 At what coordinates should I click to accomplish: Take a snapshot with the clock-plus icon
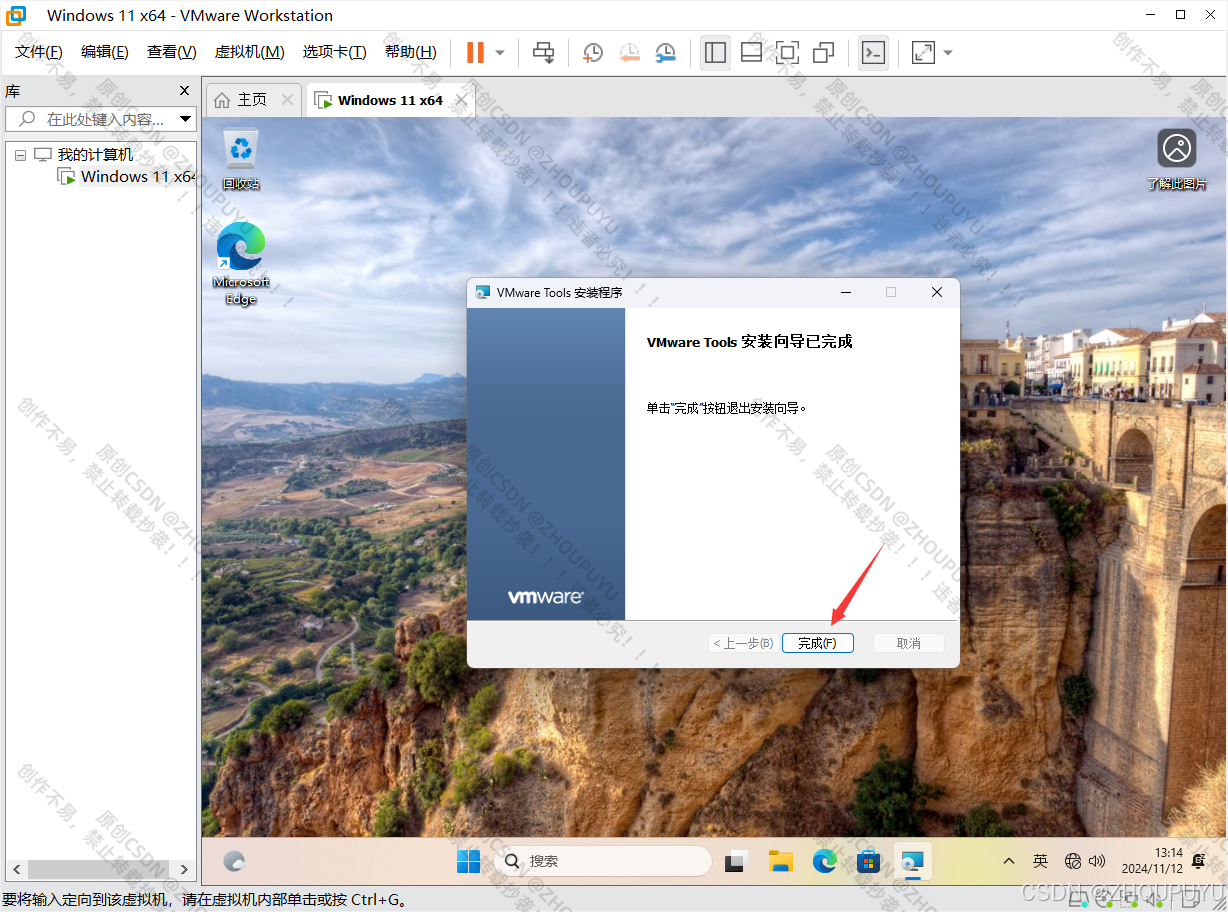593,52
